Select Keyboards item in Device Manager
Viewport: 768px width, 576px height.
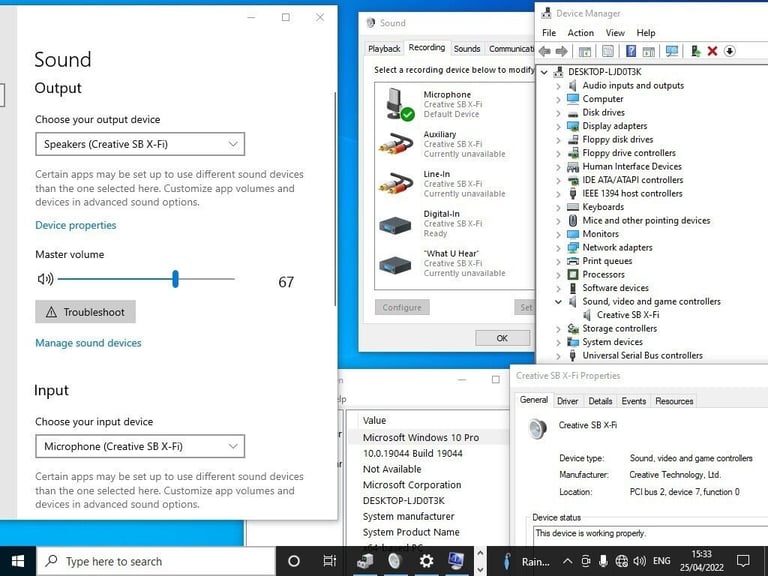tap(603, 207)
